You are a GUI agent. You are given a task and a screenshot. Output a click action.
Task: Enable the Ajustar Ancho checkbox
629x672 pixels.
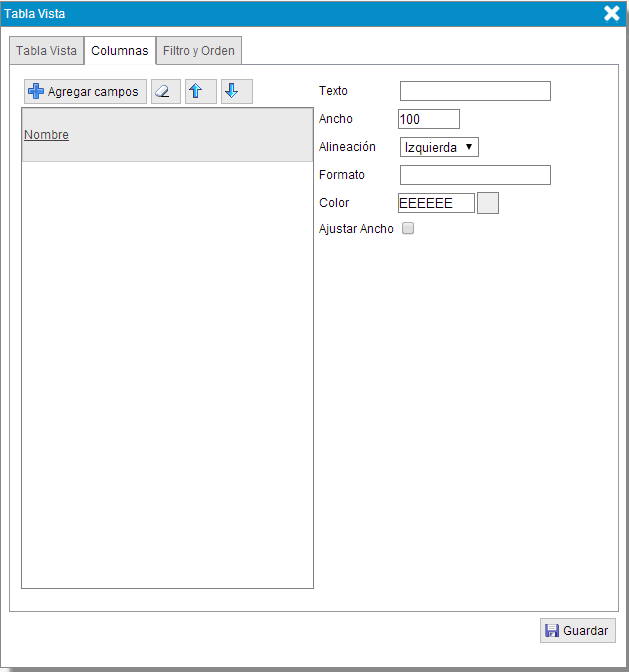pos(408,229)
